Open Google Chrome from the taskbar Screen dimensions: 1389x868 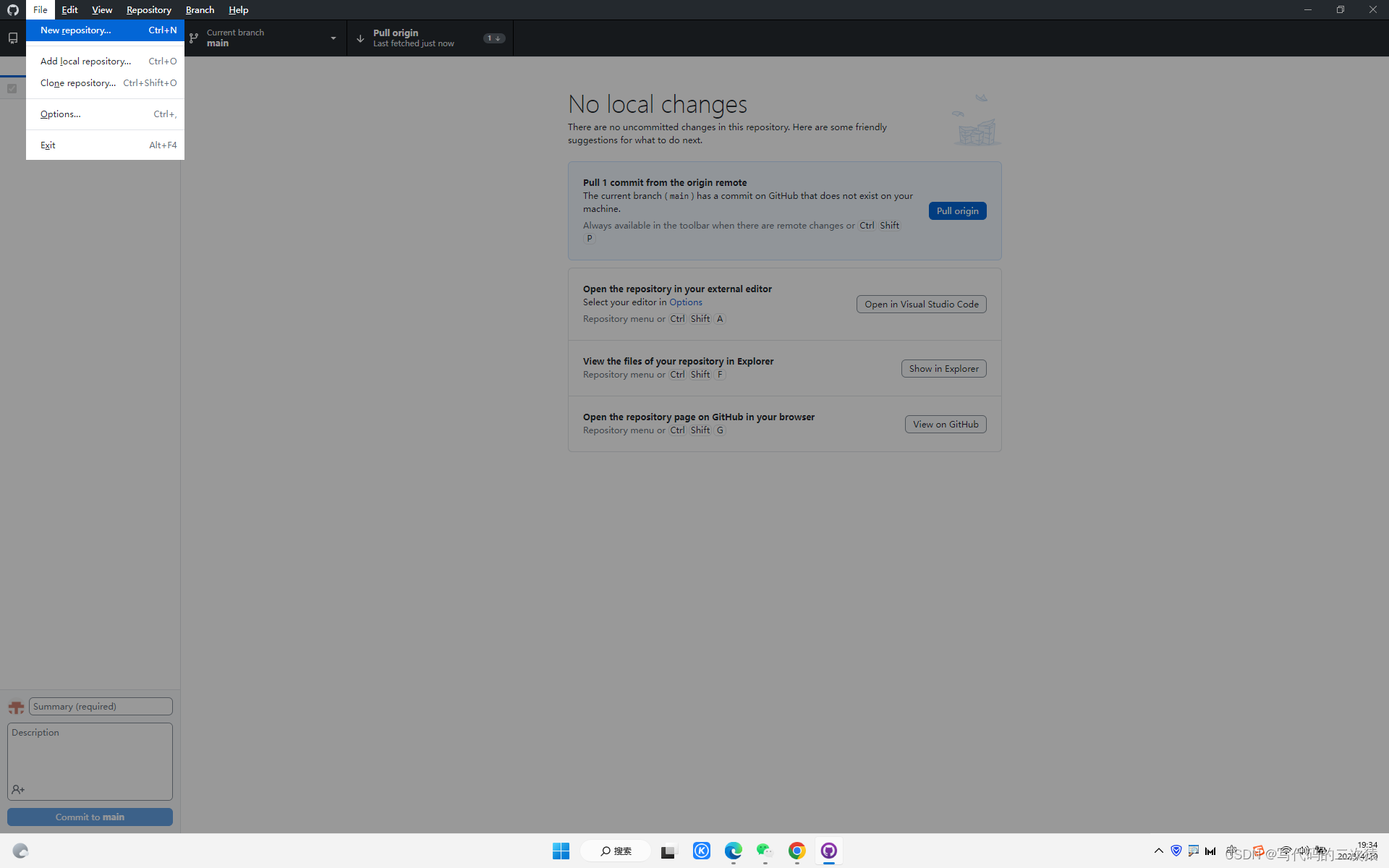[797, 851]
